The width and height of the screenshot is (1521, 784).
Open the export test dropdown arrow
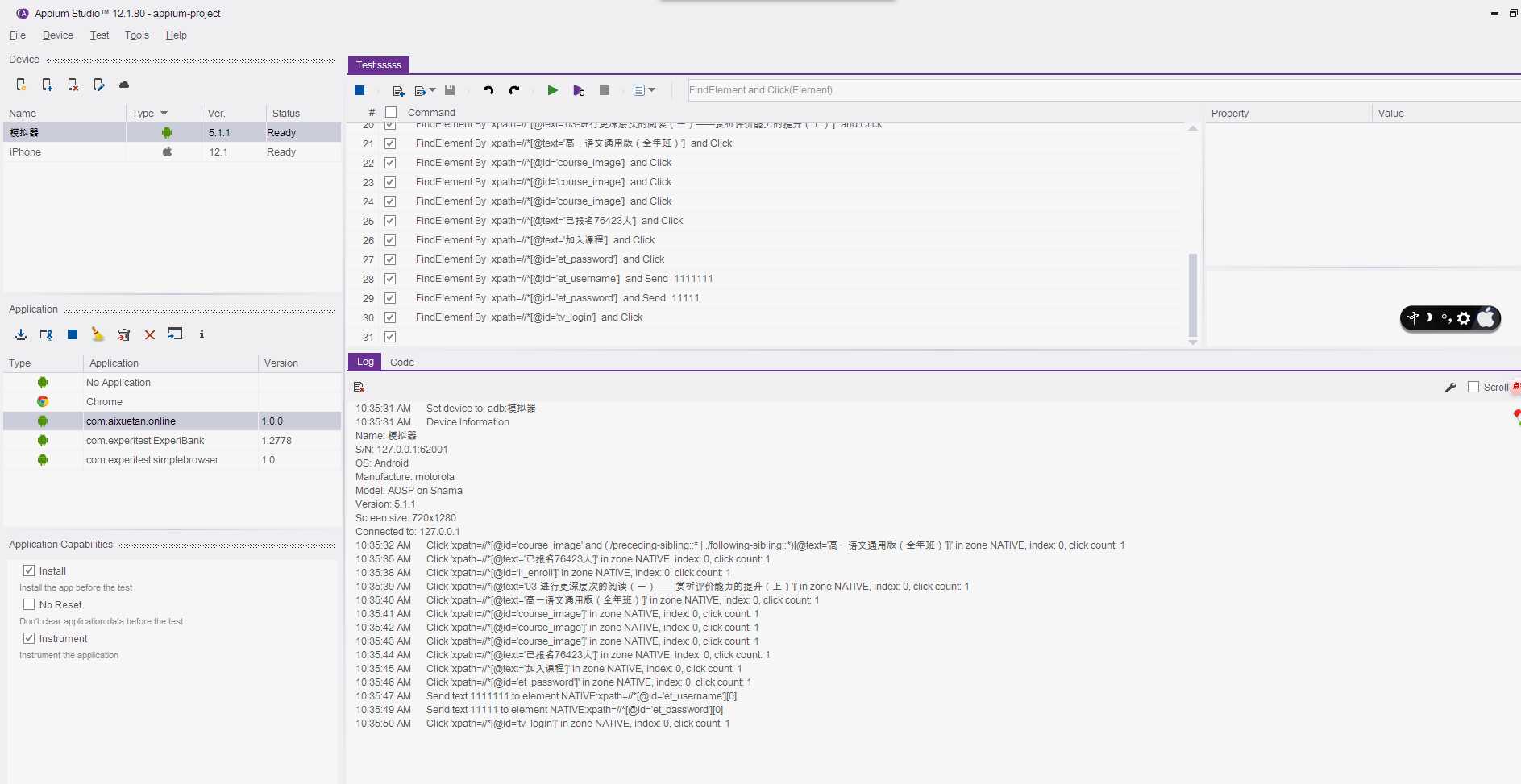(x=433, y=90)
